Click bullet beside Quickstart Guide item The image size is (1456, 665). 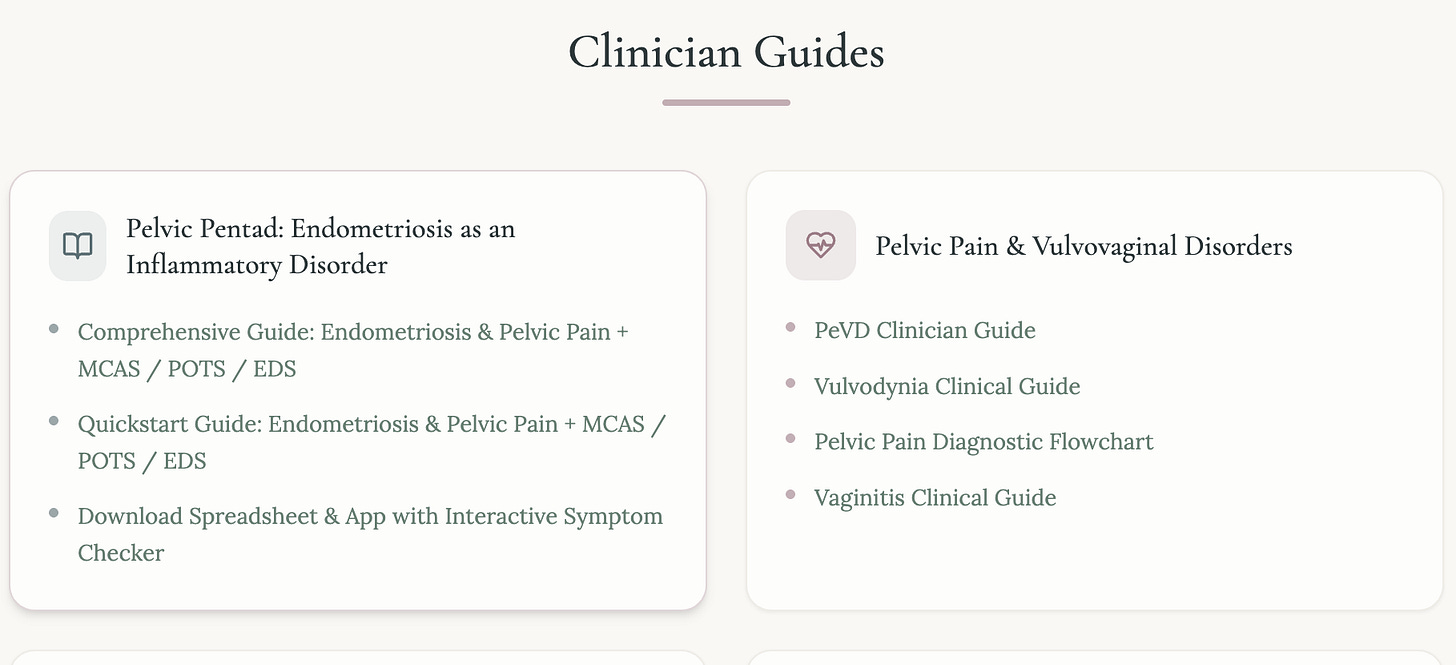tap(54, 421)
